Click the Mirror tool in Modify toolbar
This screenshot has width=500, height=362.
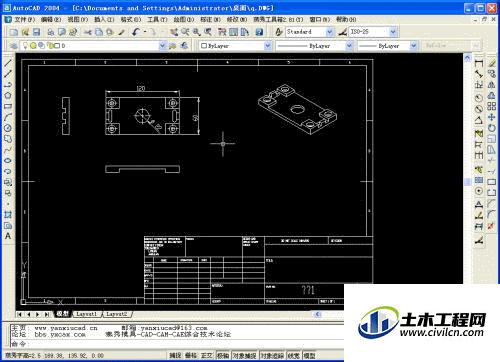tap(492, 85)
